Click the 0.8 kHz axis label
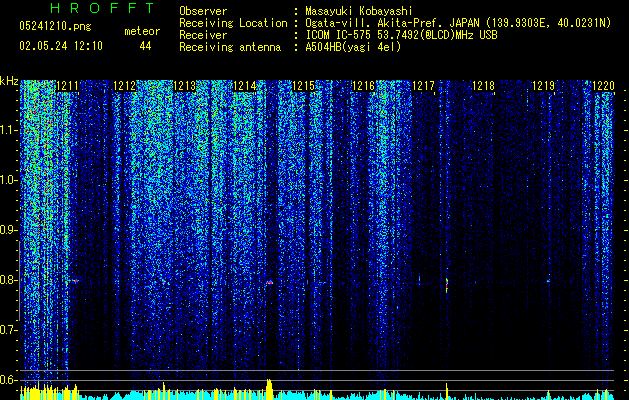The image size is (629, 400). coord(9,280)
